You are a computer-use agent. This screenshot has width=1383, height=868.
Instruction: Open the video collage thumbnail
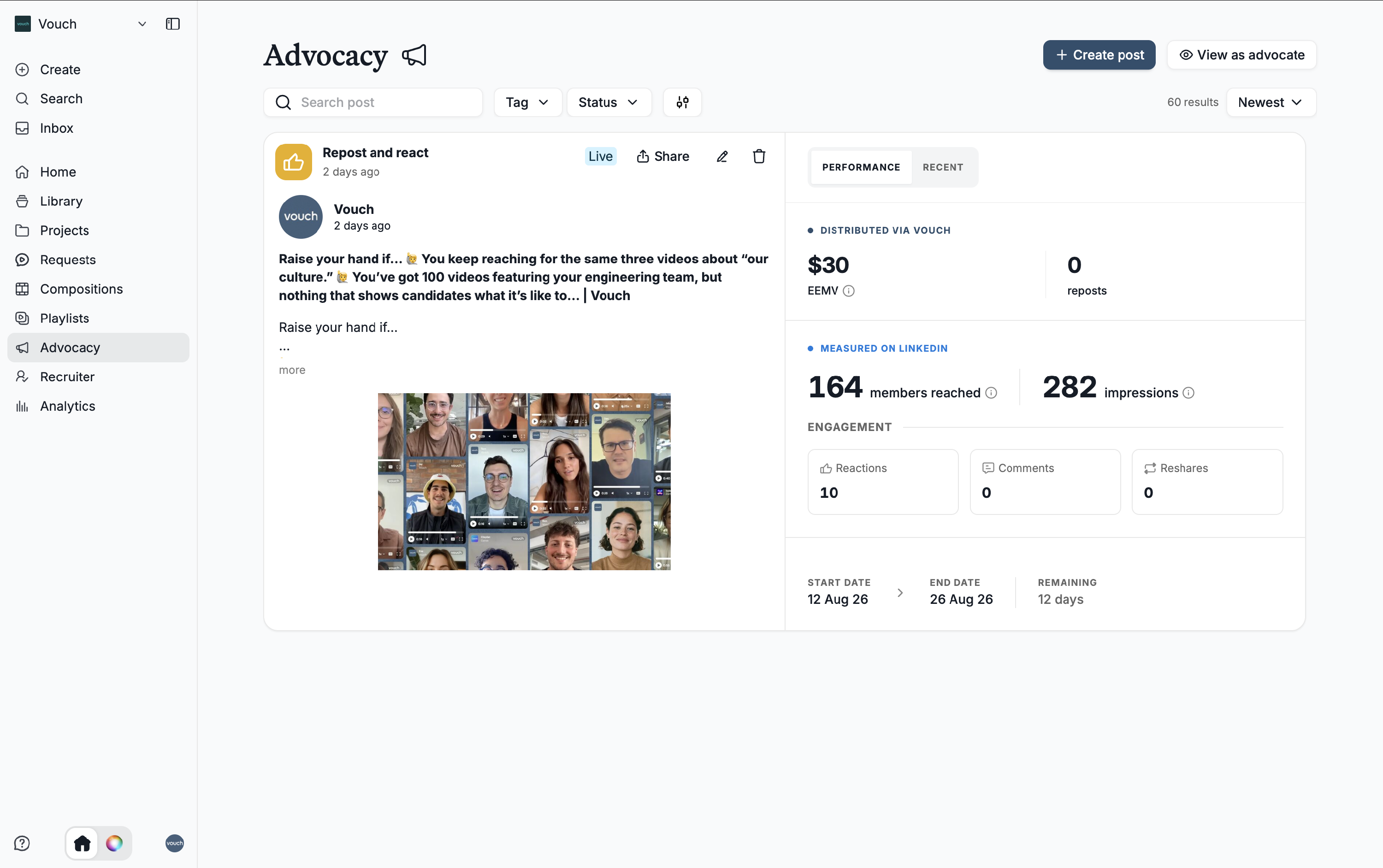pyautogui.click(x=524, y=482)
